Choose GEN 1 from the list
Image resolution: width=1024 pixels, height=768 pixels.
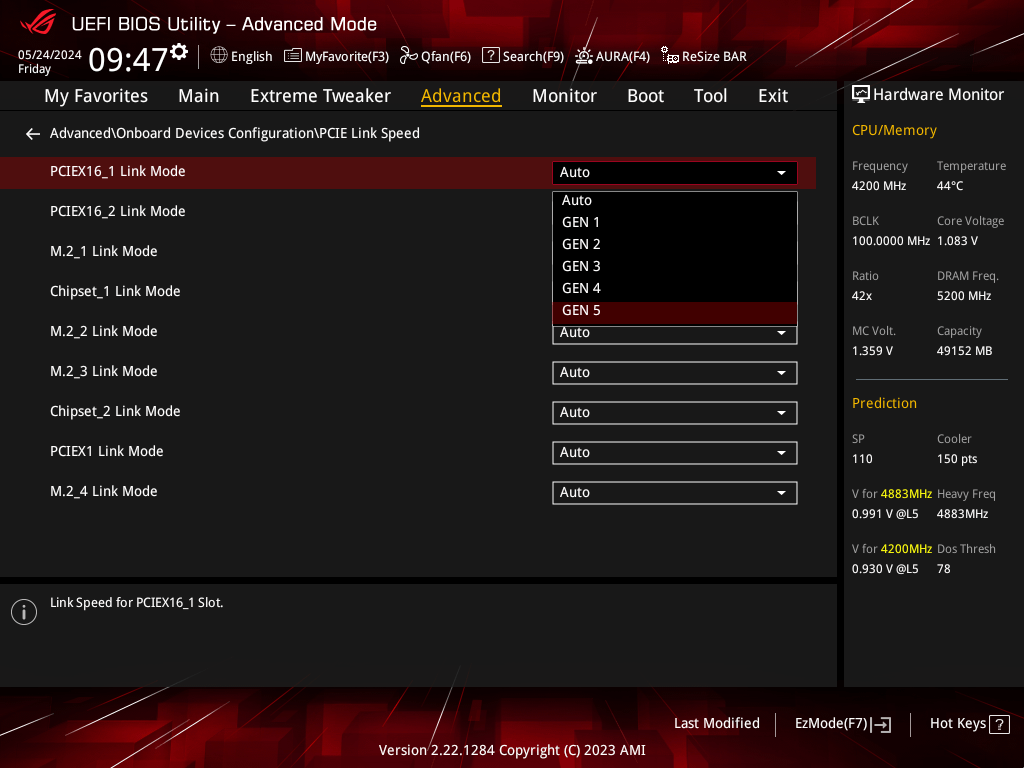coord(675,223)
